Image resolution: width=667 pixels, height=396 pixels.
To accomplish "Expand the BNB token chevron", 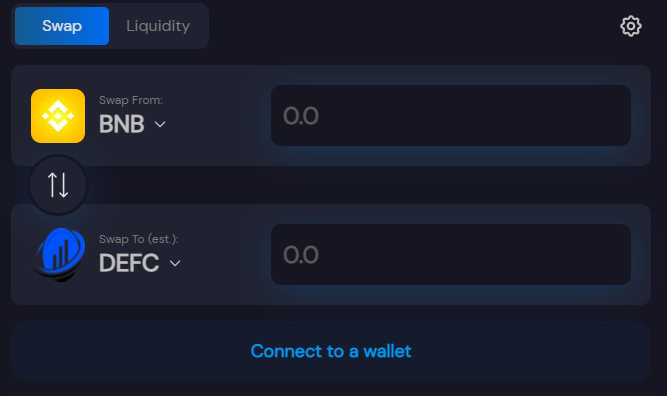I will pyautogui.click(x=160, y=124).
